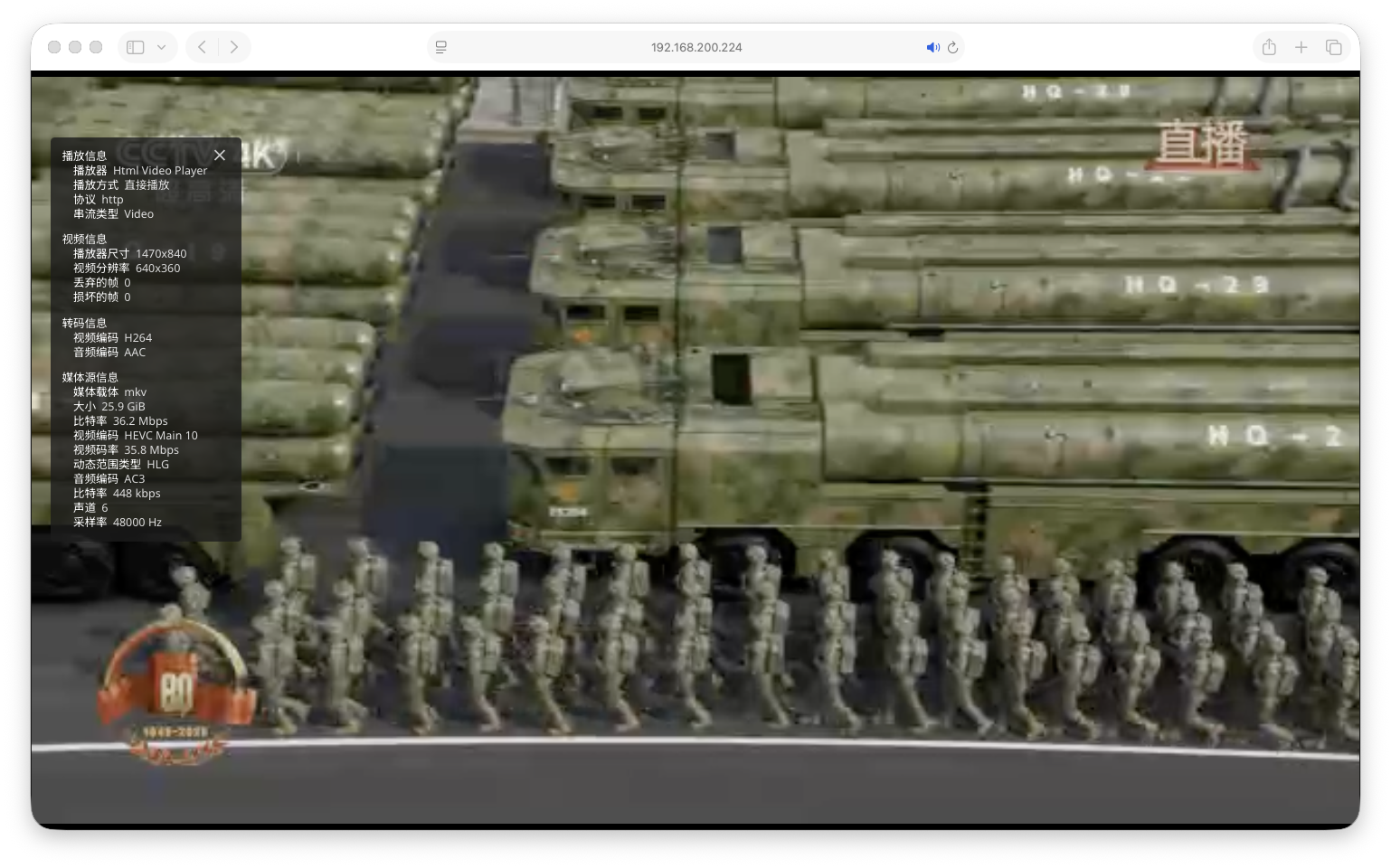Open the tab group dropdown chevron

pos(162,47)
